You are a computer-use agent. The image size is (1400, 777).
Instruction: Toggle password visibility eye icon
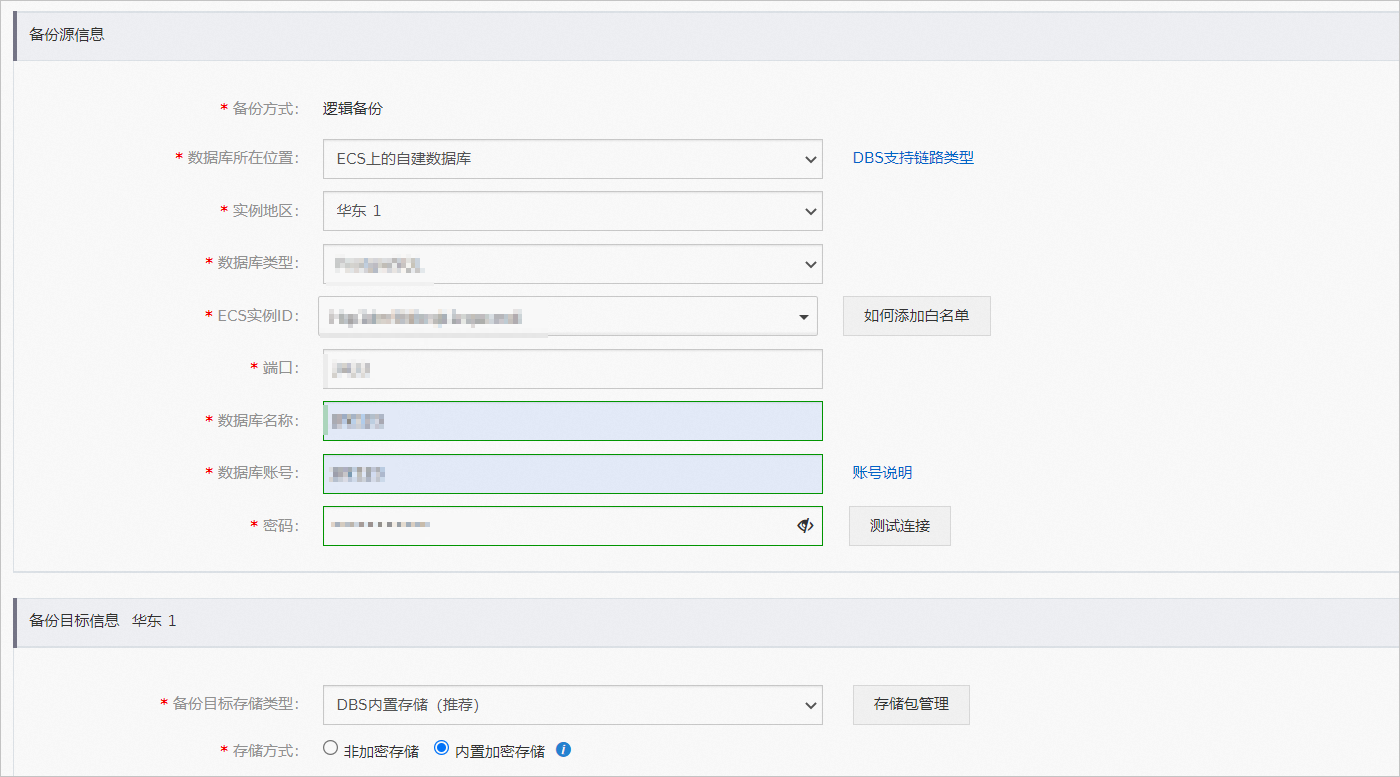[805, 525]
